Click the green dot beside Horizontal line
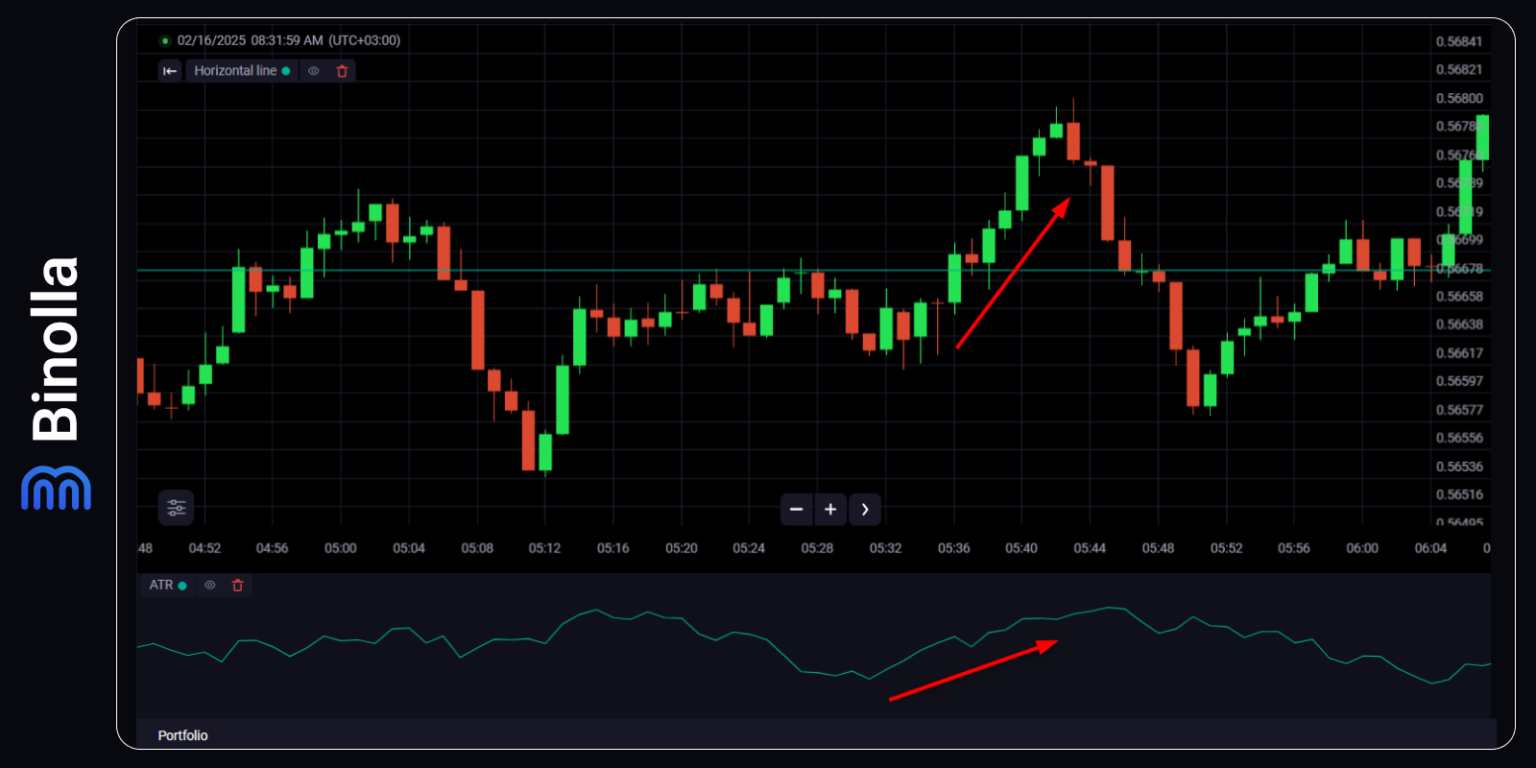Screen dimensions: 1536x768 [286, 71]
